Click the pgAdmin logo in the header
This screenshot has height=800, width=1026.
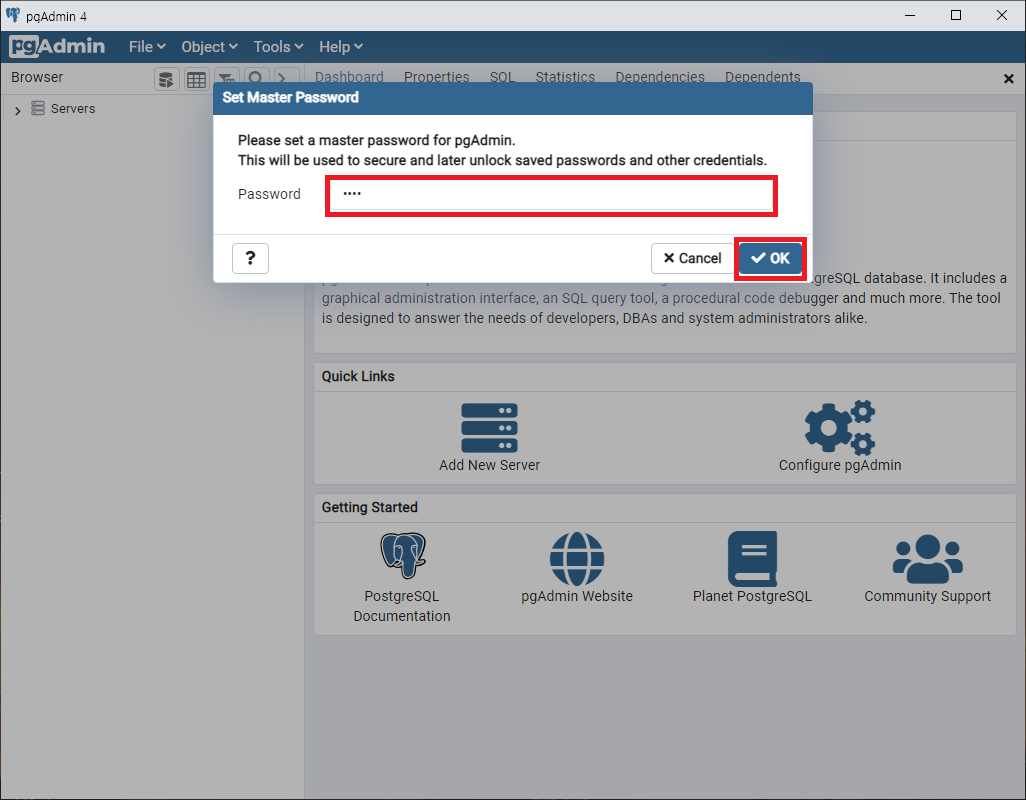click(x=58, y=46)
